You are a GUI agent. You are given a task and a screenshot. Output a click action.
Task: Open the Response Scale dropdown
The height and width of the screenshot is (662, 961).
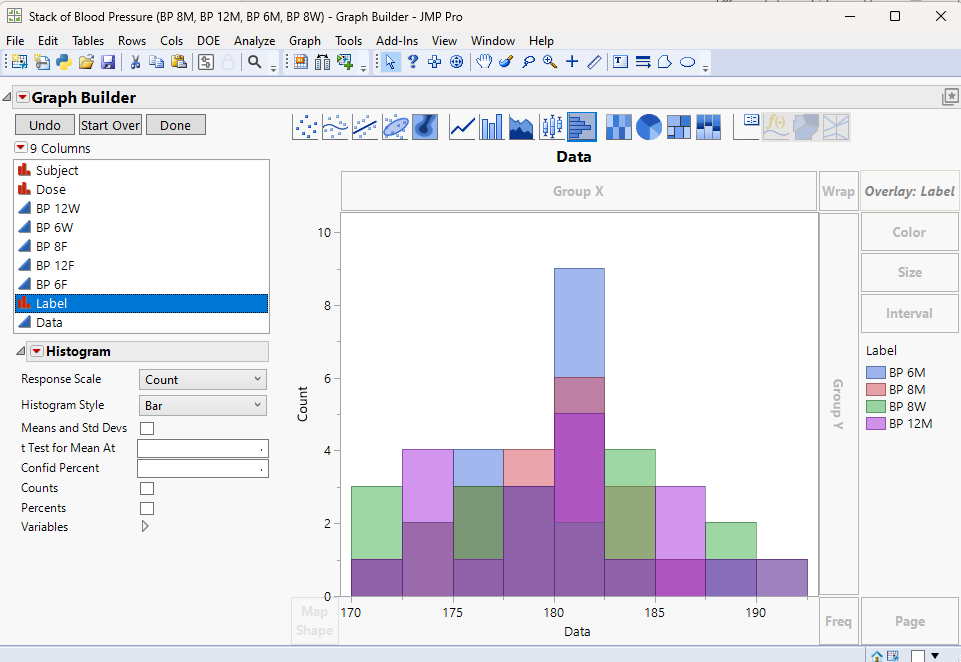point(203,380)
